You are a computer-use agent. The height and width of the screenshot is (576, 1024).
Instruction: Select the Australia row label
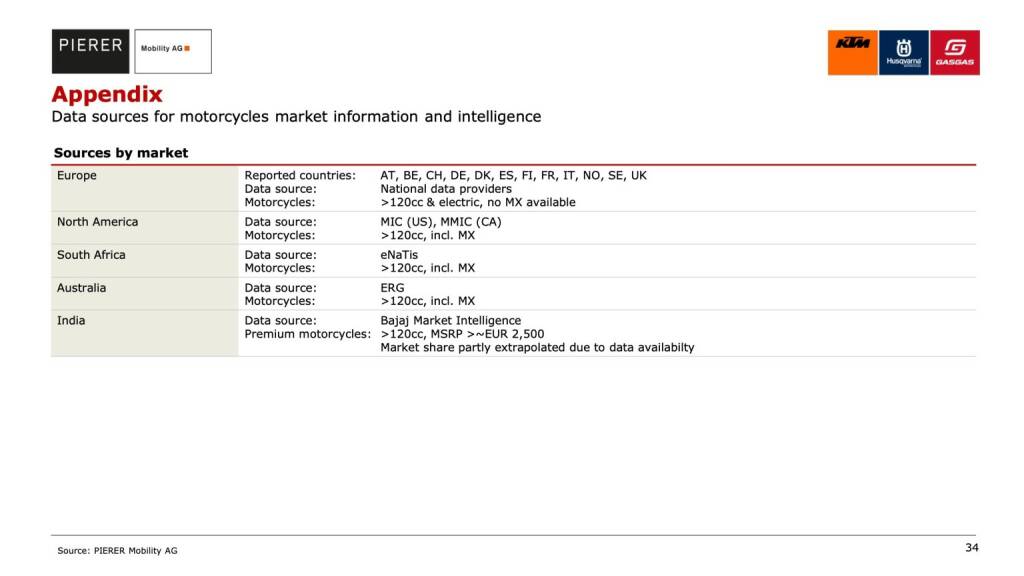[x=81, y=288]
